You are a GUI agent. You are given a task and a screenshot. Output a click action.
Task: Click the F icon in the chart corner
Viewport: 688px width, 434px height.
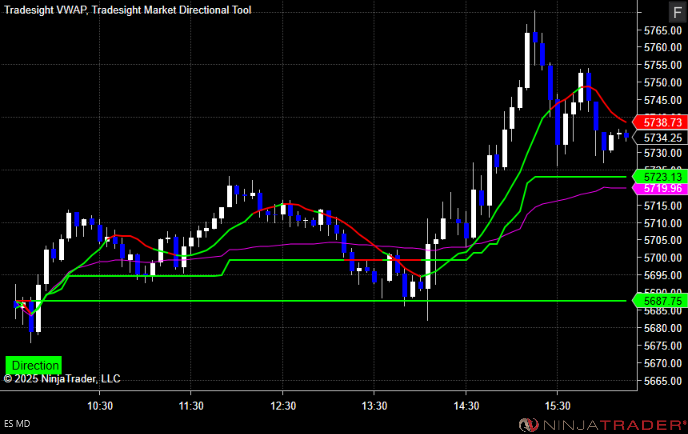coord(677,12)
